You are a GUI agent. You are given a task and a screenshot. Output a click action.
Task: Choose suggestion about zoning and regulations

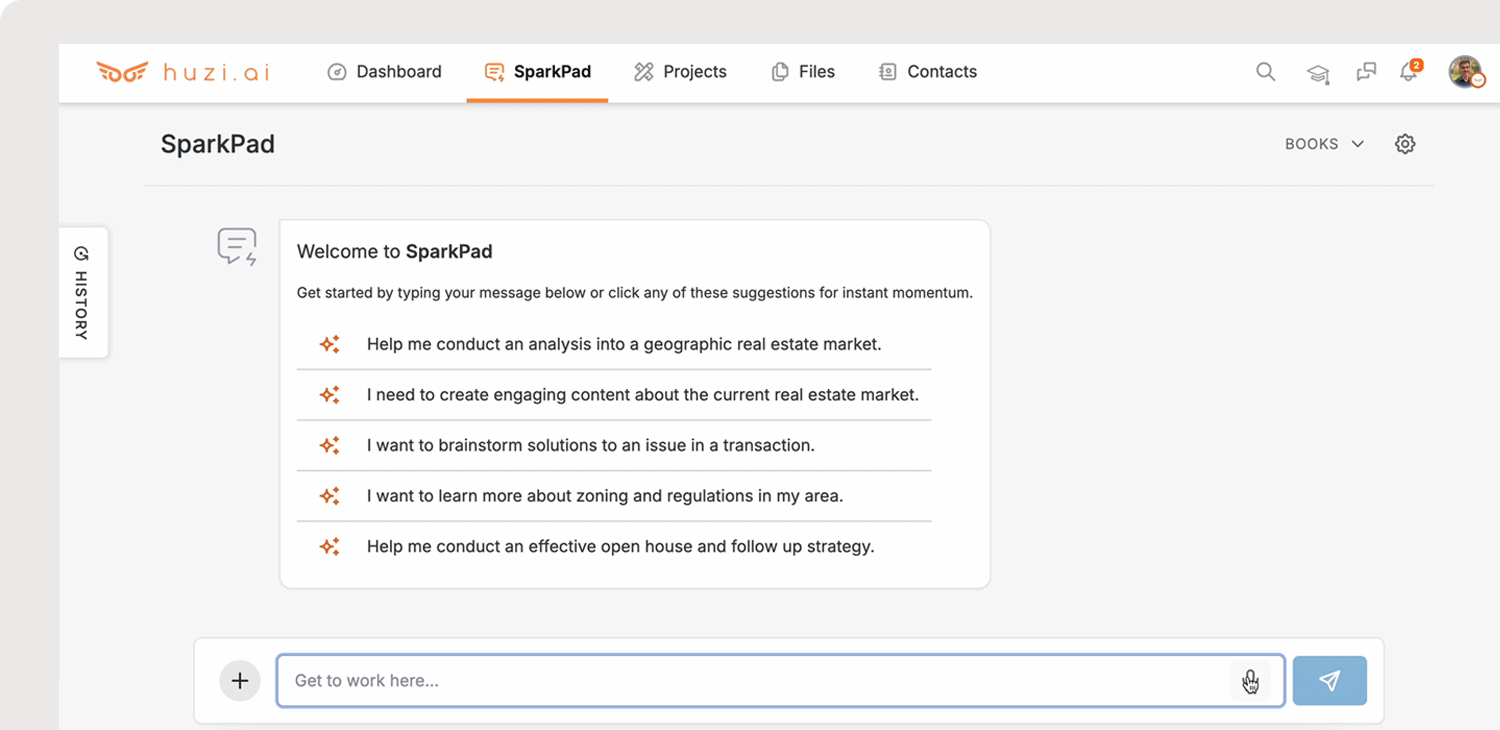614,496
